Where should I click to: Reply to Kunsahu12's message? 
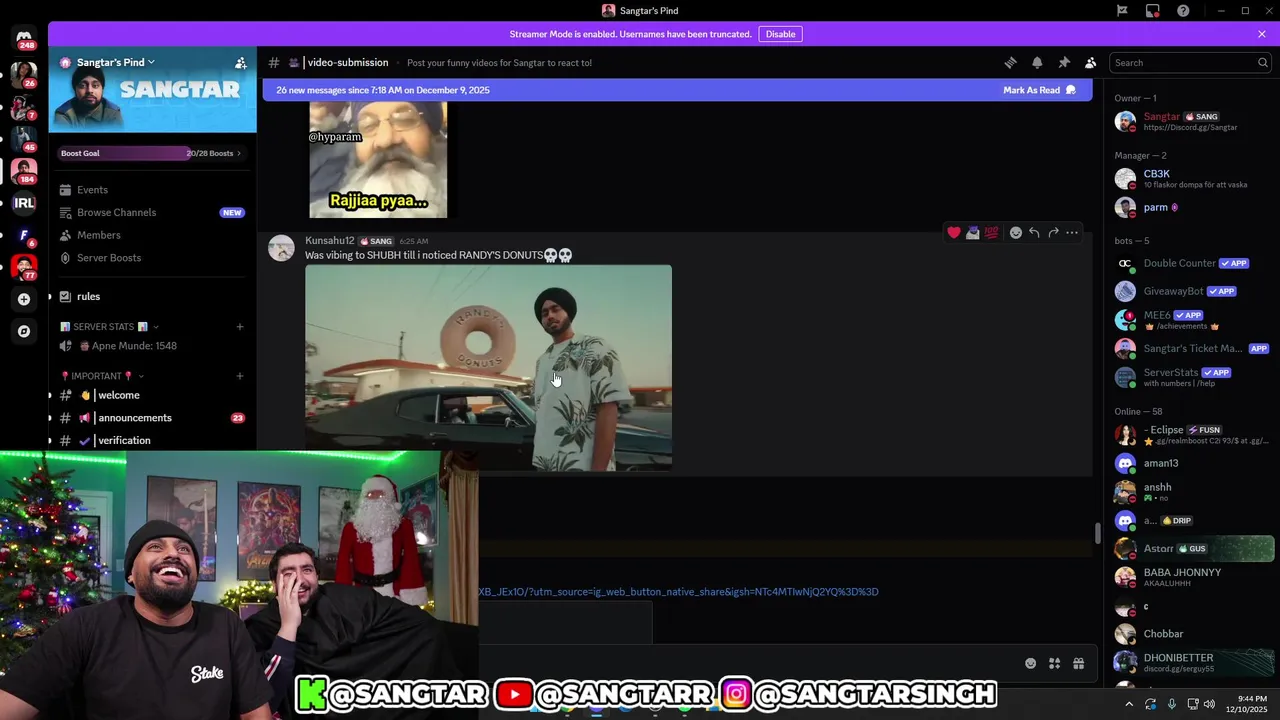pyautogui.click(x=1034, y=233)
